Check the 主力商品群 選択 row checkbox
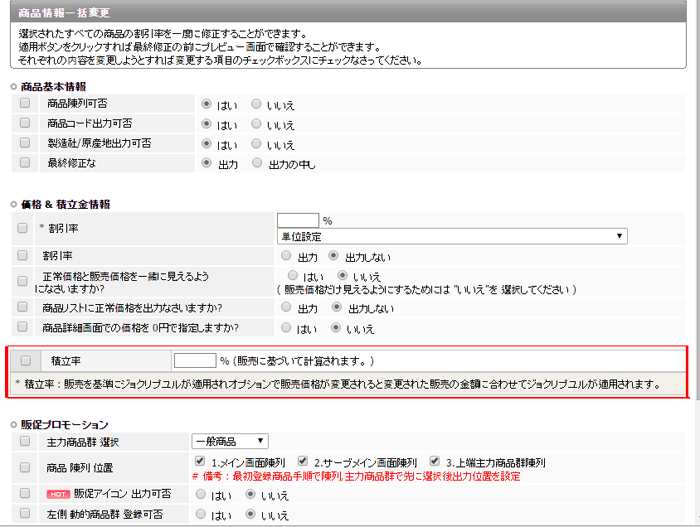Image resolution: width=700 pixels, height=527 pixels. pyautogui.click(x=24, y=441)
